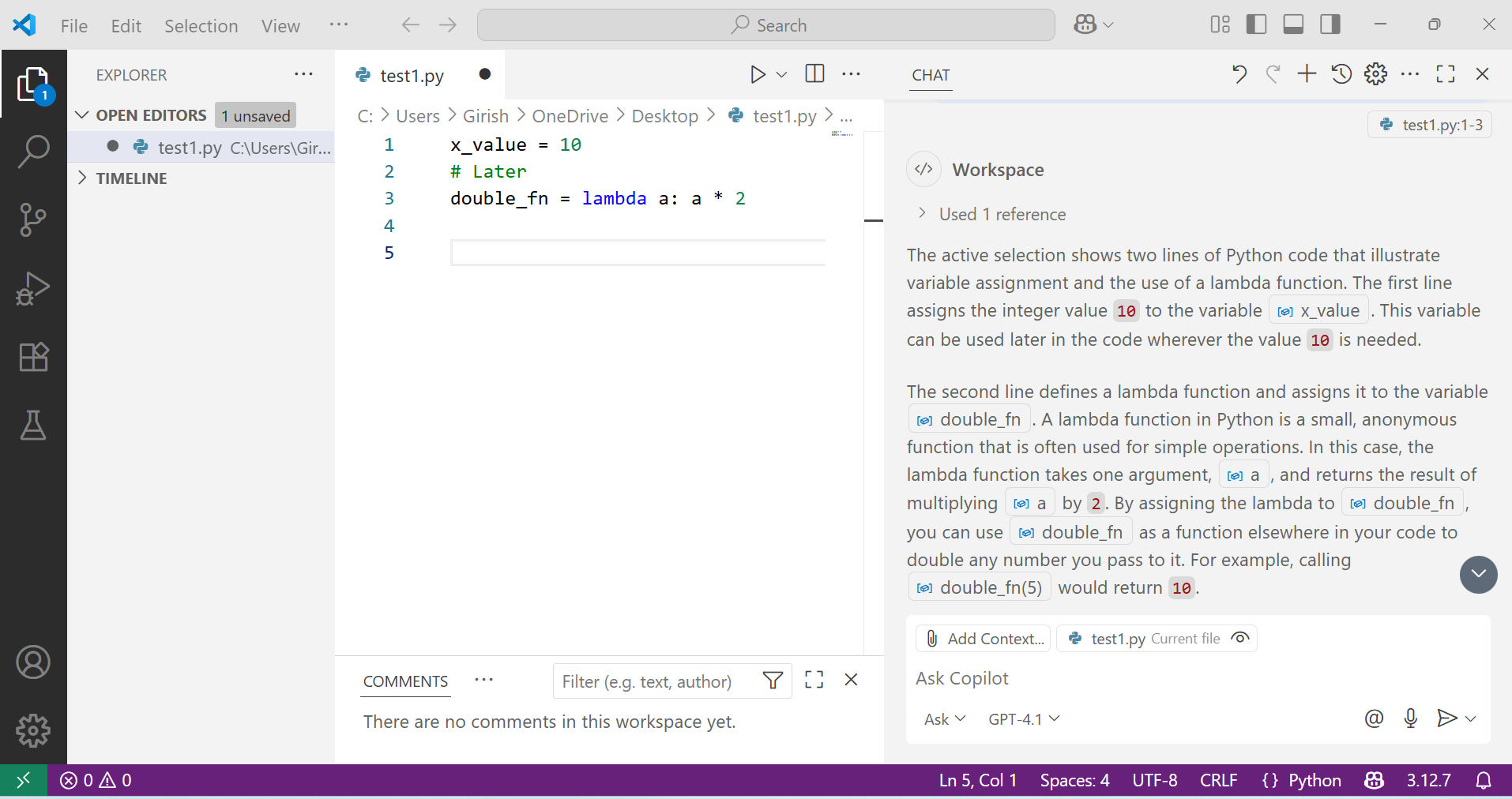The height and width of the screenshot is (799, 1512).
Task: Open the Search view in the activity bar
Action: tap(33, 152)
